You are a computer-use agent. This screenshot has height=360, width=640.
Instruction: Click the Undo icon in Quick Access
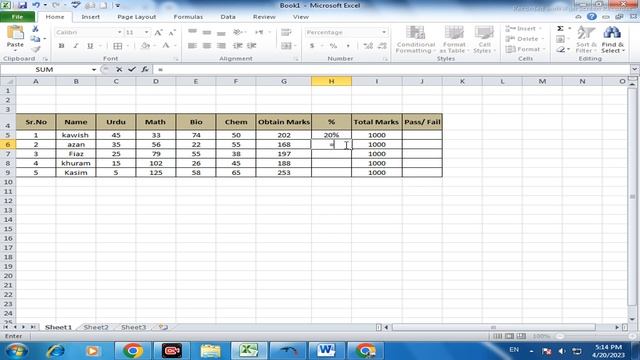(36, 5)
